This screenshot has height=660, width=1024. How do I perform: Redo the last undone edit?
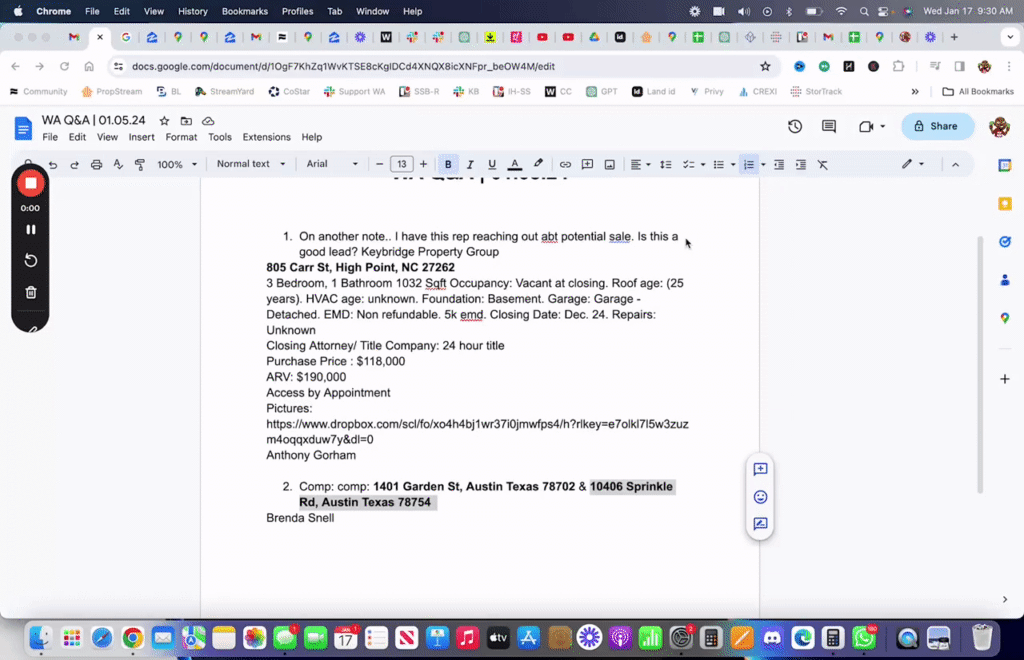pos(74,165)
